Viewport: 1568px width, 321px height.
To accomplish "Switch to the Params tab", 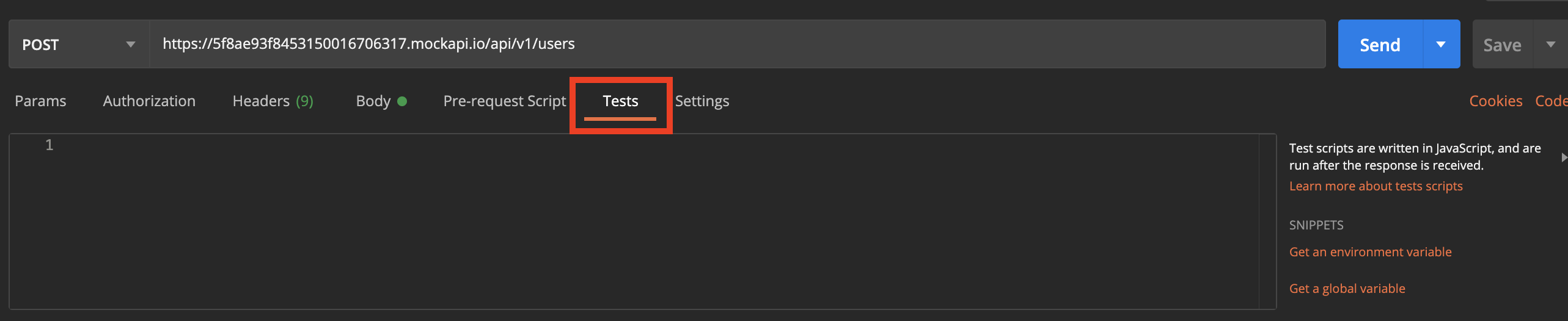I will point(40,101).
